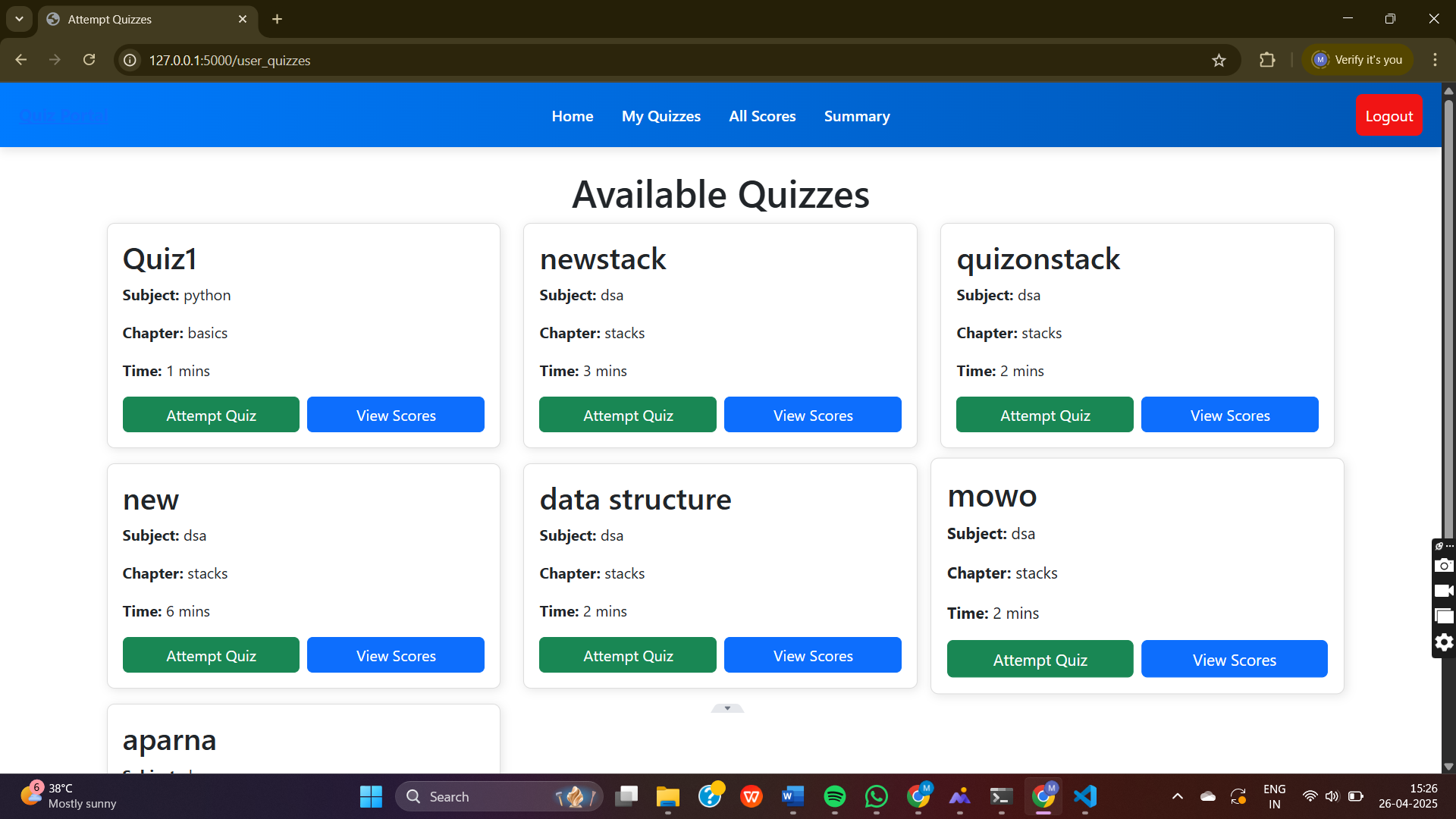1456x819 pixels.
Task: Go to My Quizzes in navbar
Action: (x=661, y=116)
